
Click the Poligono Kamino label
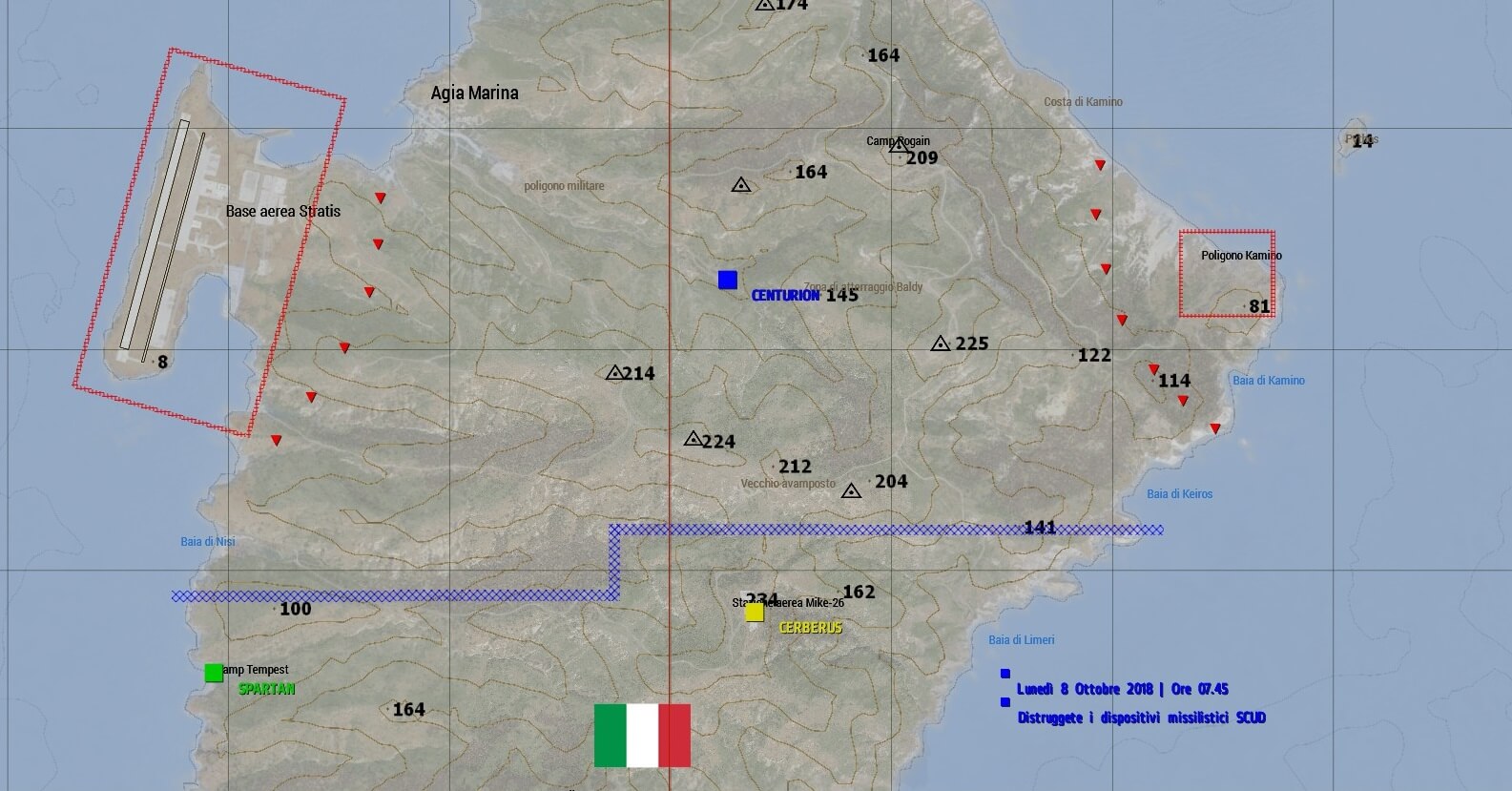pyautogui.click(x=1241, y=256)
